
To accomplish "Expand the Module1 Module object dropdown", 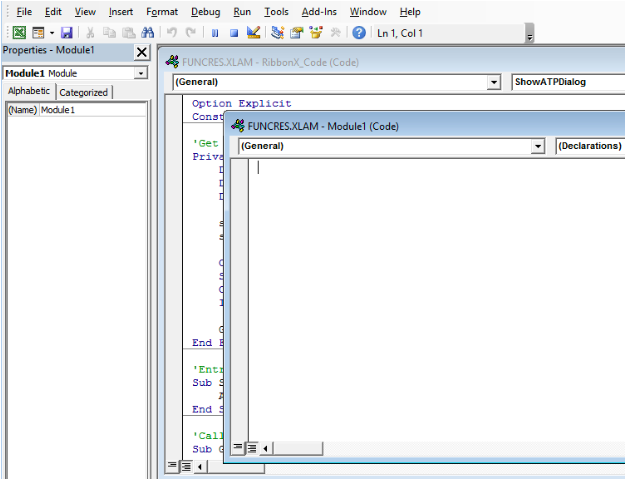I will [x=141, y=74].
